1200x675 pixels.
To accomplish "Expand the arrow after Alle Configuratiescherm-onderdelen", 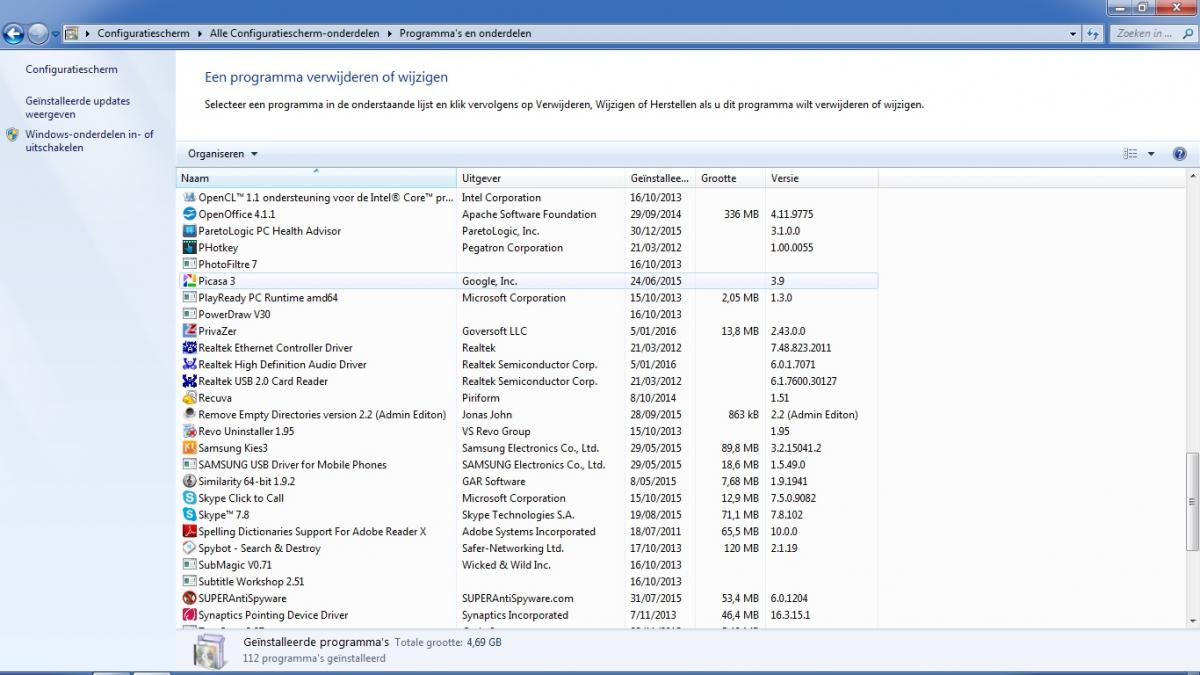I will pyautogui.click(x=390, y=33).
